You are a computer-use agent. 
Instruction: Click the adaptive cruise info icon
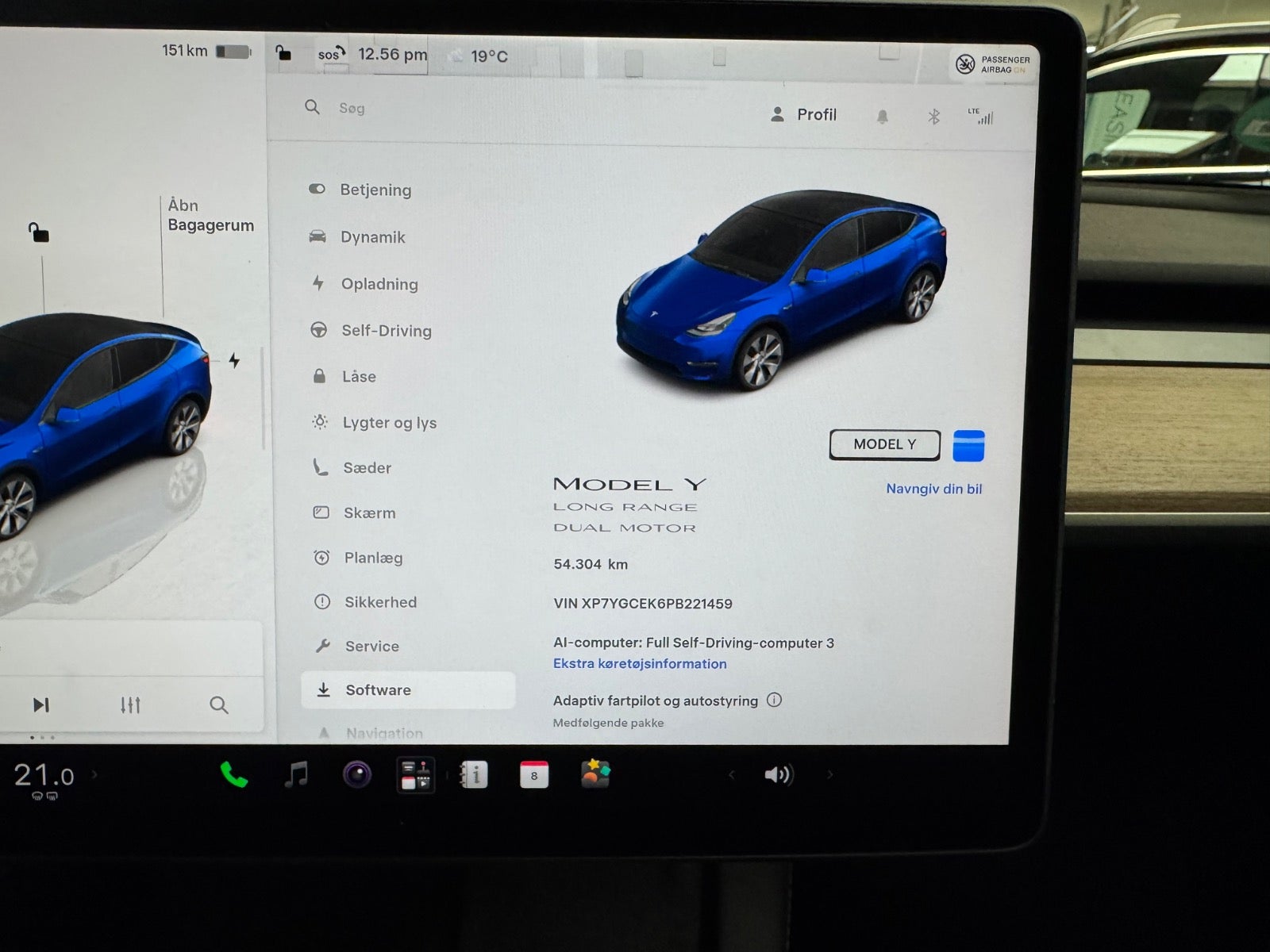pos(775,700)
